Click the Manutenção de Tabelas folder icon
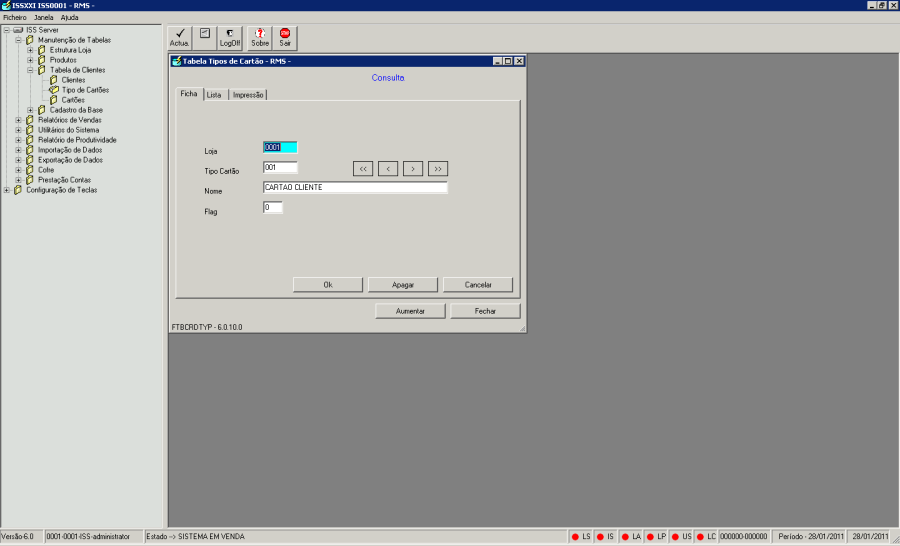This screenshot has width=900, height=546. tap(30, 40)
